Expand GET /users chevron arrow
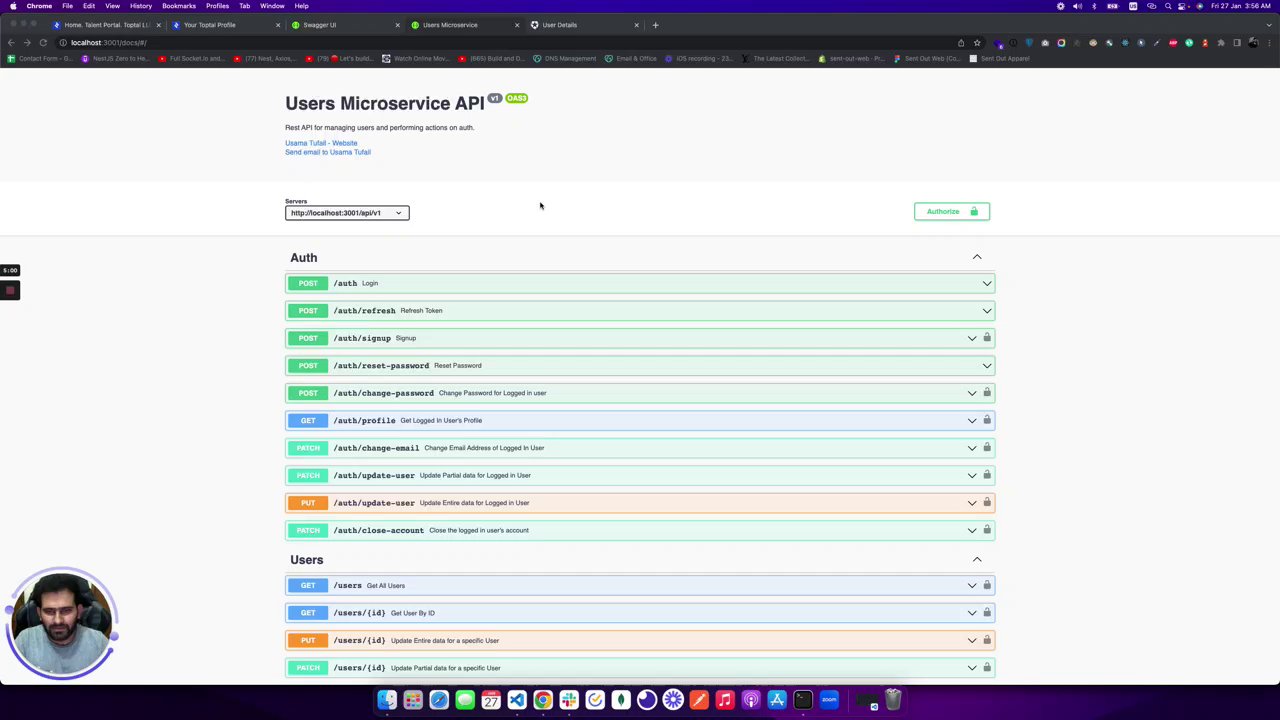Image resolution: width=1280 pixels, height=720 pixels. pos(972,585)
